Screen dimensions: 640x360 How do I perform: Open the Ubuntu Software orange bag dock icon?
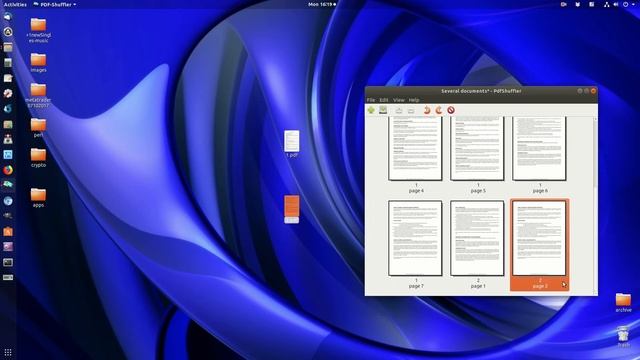(8, 231)
